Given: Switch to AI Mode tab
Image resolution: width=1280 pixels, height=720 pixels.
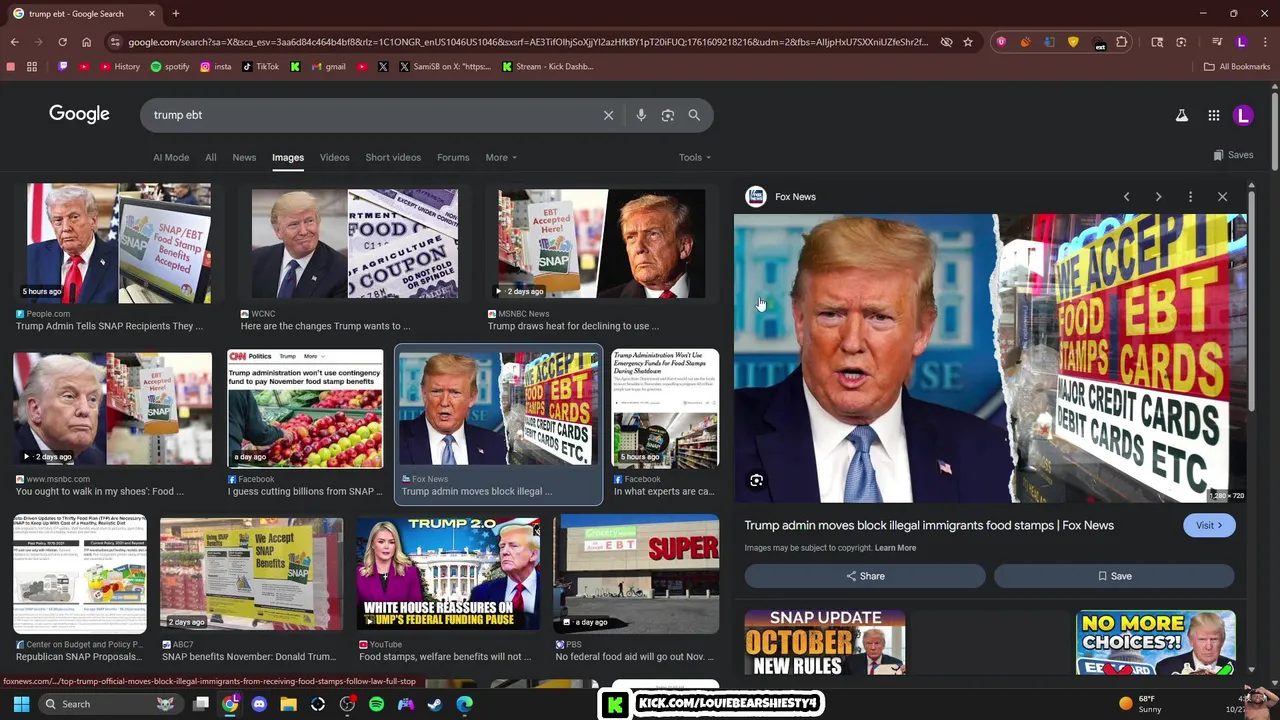Looking at the screenshot, I should click(171, 157).
